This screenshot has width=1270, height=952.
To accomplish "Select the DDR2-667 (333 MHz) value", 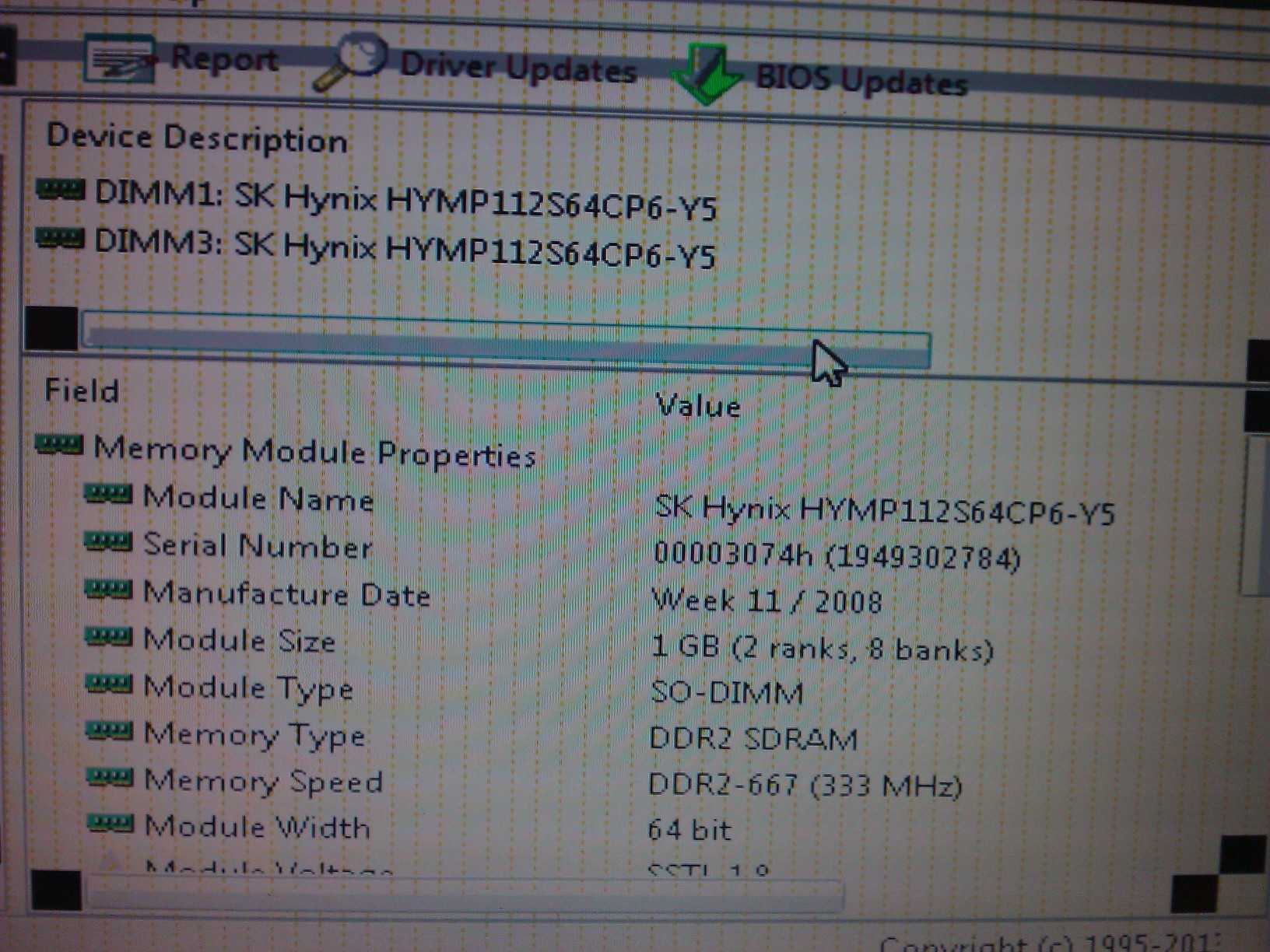I will pos(805,786).
